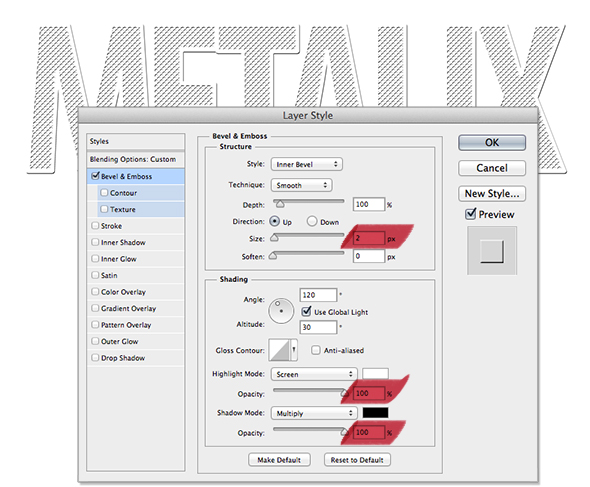Click the Depth slider handle
Screen dimensions: 590x487
(x=280, y=204)
